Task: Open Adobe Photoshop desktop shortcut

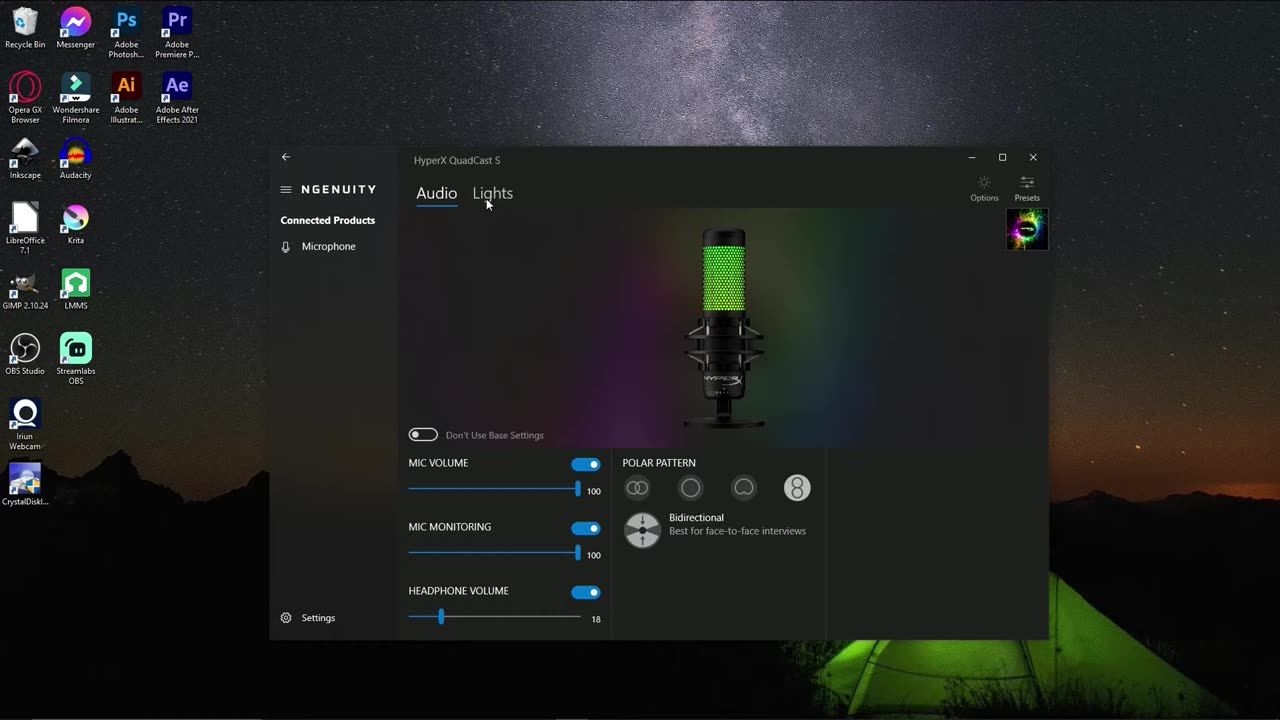Action: pos(126,34)
